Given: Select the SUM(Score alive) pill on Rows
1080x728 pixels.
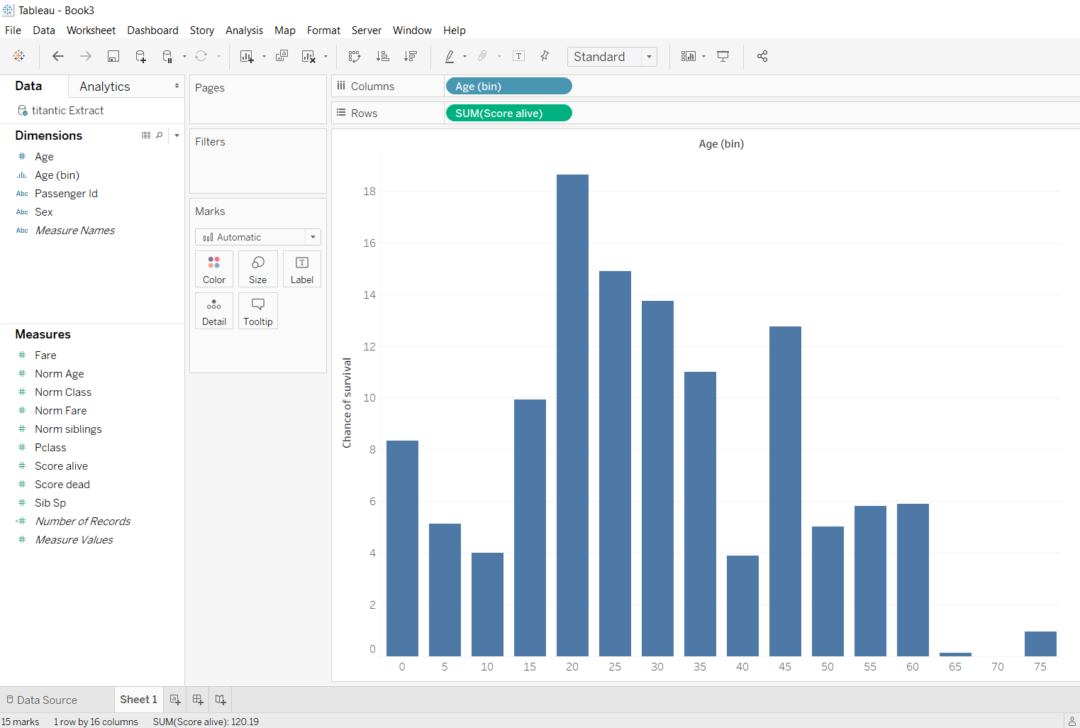Looking at the screenshot, I should (x=508, y=112).
